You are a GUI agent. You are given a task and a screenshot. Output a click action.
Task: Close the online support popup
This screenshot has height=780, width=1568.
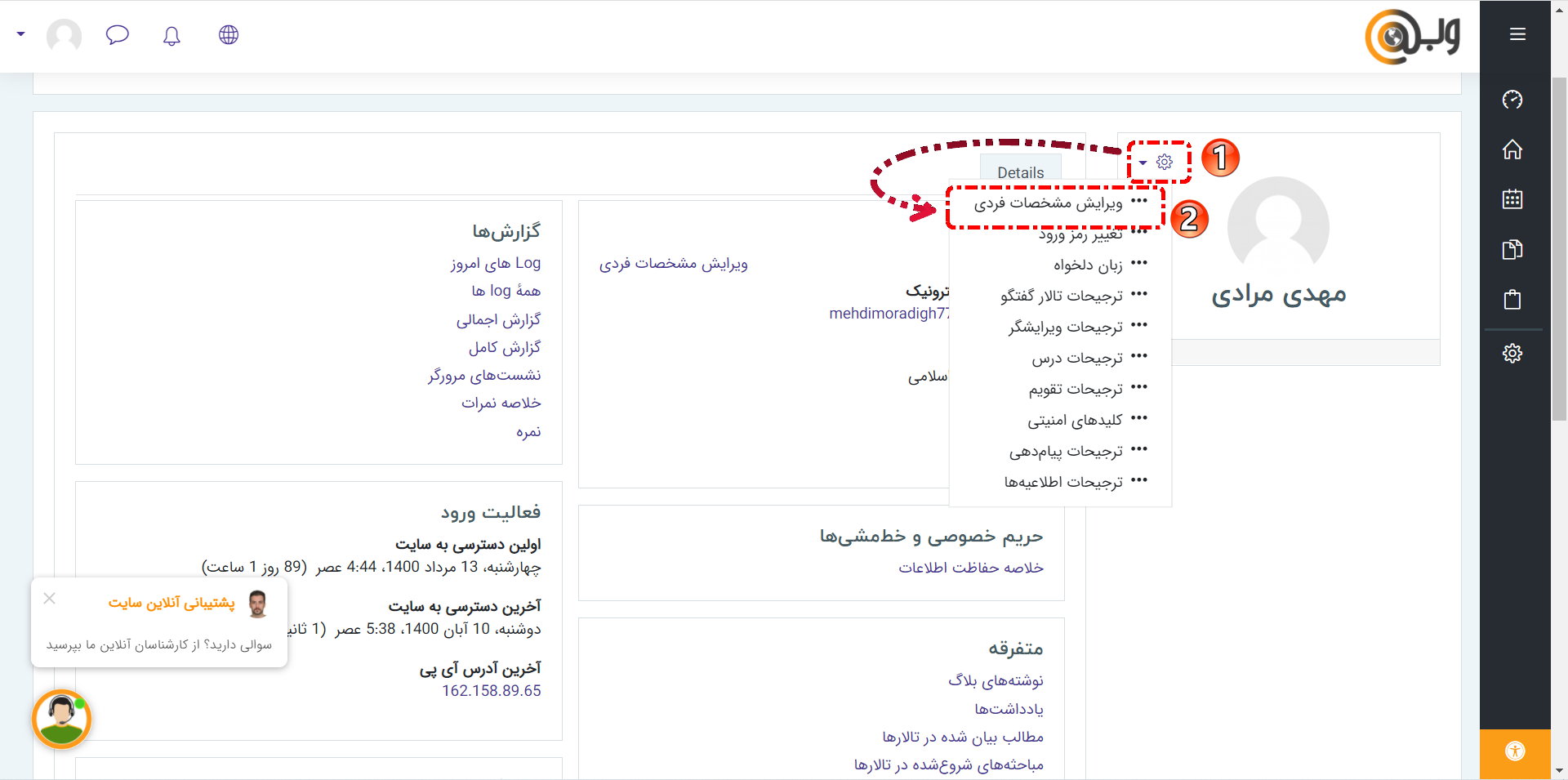pyautogui.click(x=50, y=599)
